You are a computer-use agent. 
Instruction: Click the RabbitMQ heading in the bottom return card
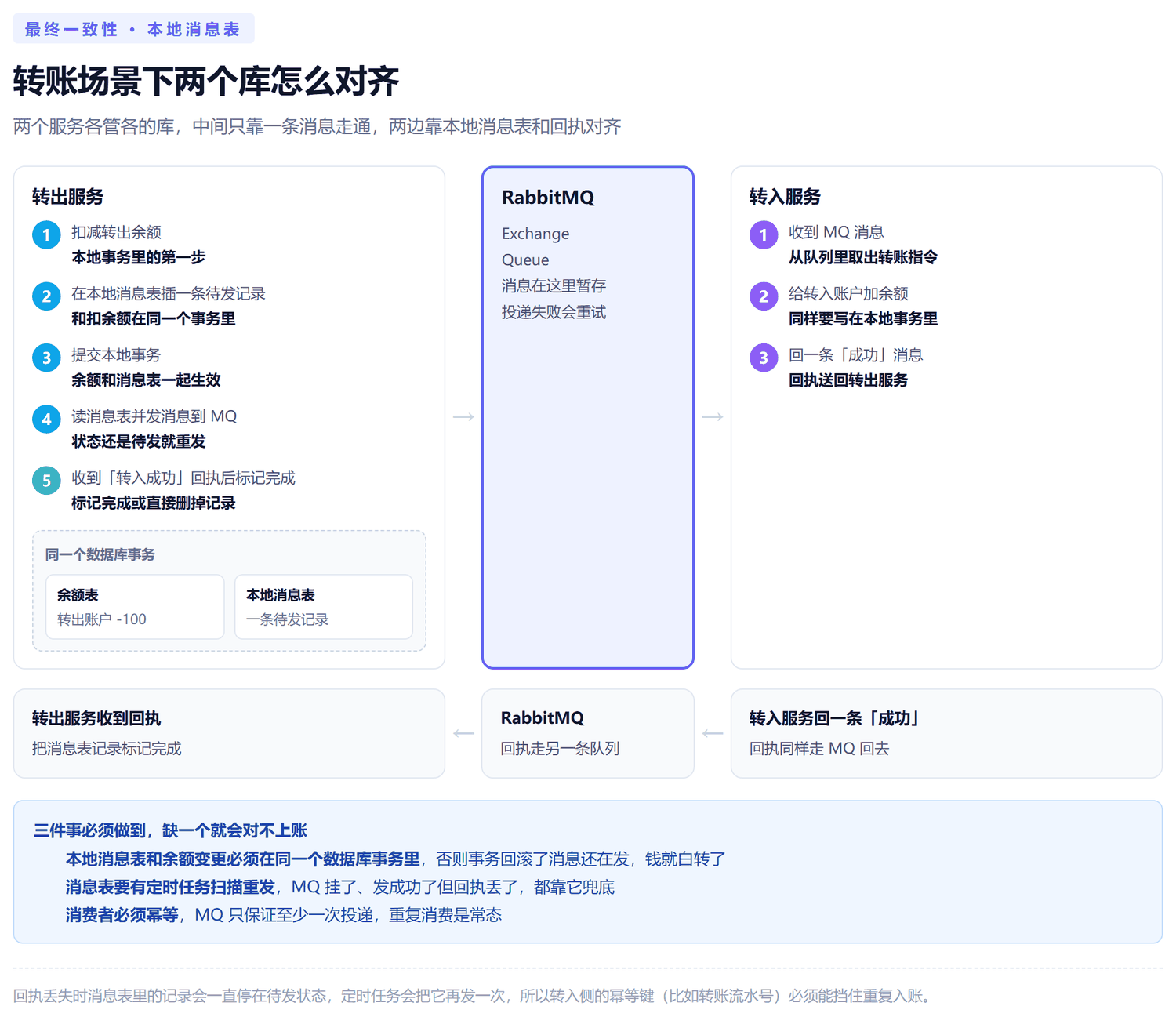click(543, 718)
